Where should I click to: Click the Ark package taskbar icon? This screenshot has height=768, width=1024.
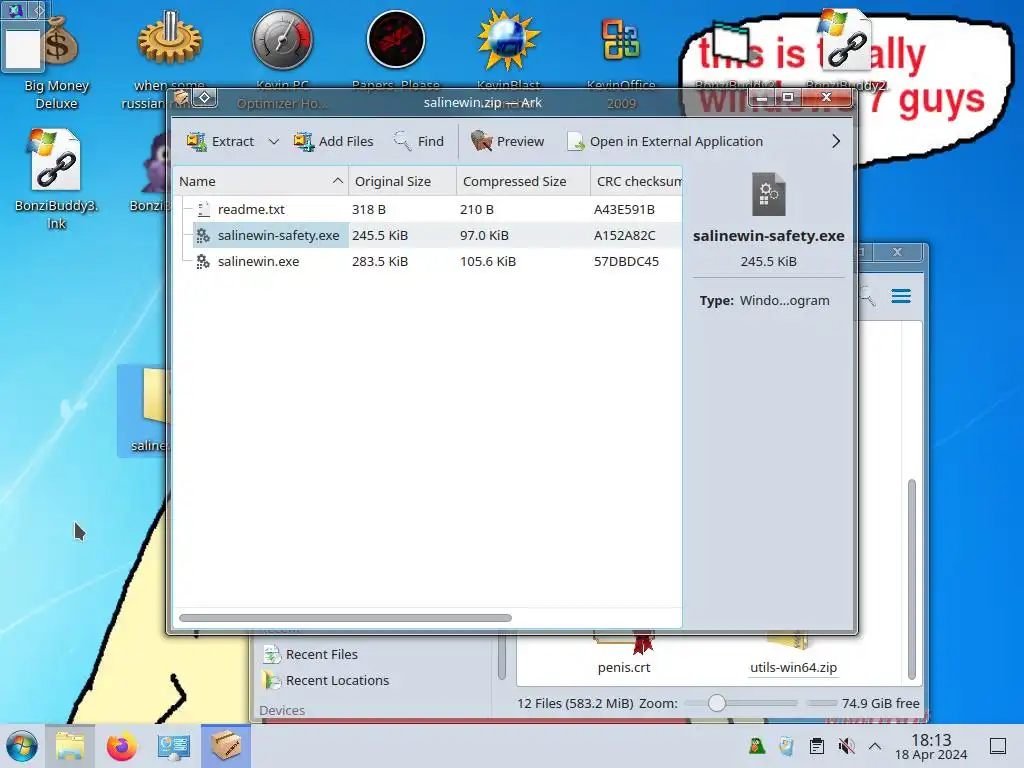coord(226,746)
